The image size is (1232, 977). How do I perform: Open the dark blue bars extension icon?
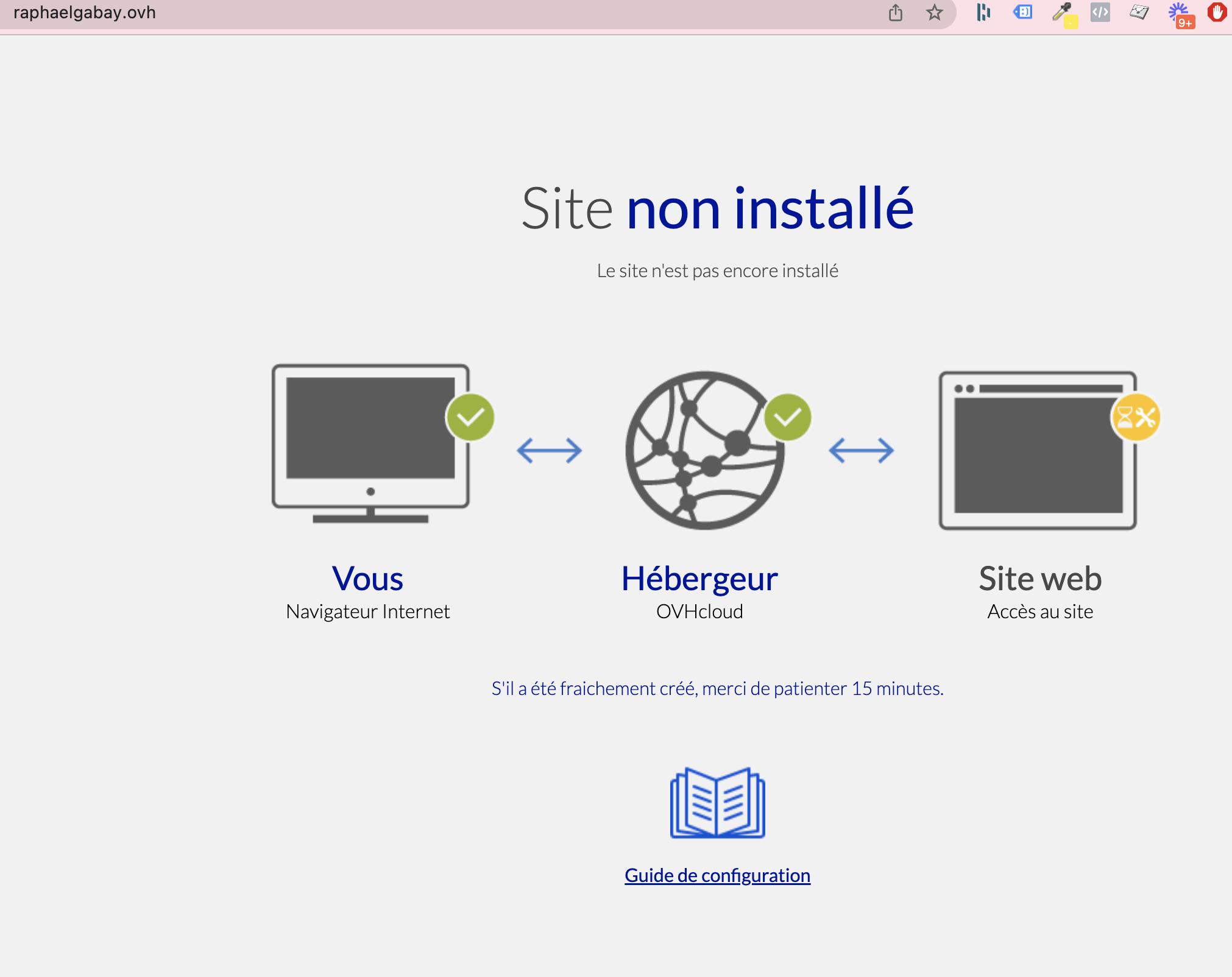pyautogui.click(x=983, y=12)
